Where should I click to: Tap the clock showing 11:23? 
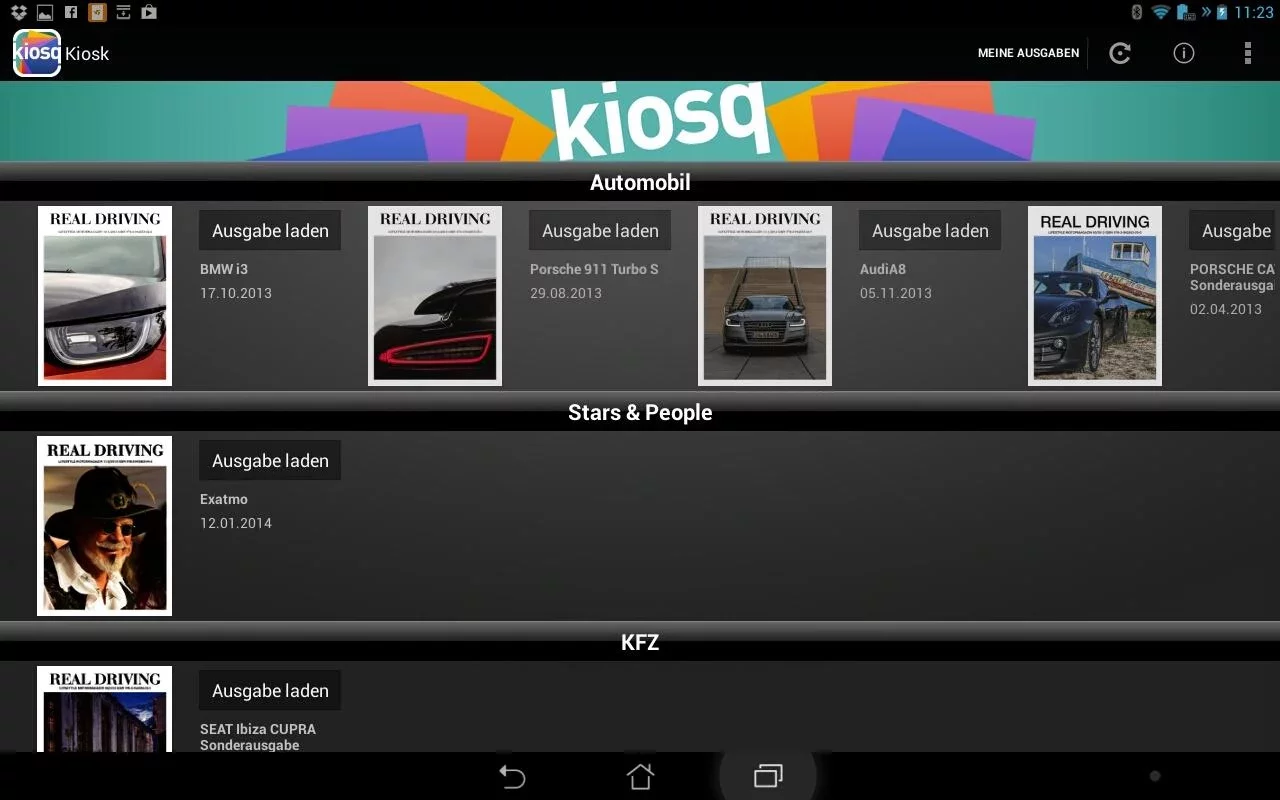click(x=1254, y=12)
